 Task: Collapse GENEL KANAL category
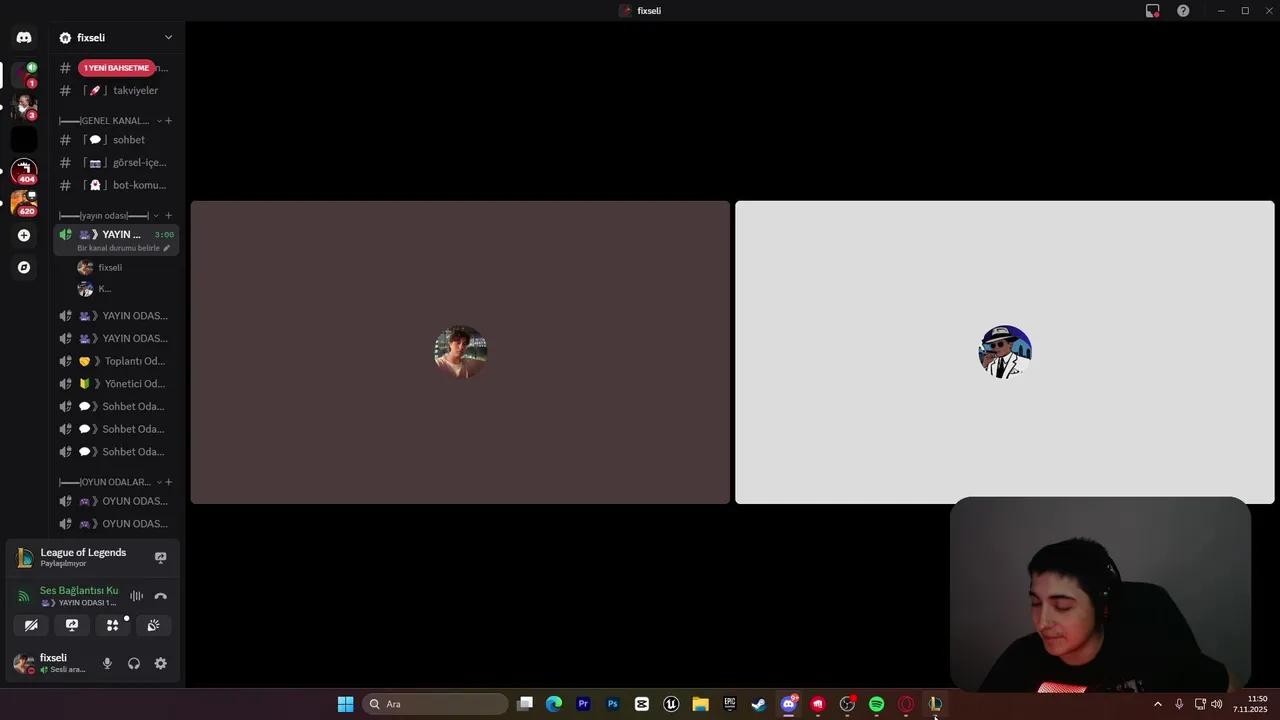pos(159,120)
